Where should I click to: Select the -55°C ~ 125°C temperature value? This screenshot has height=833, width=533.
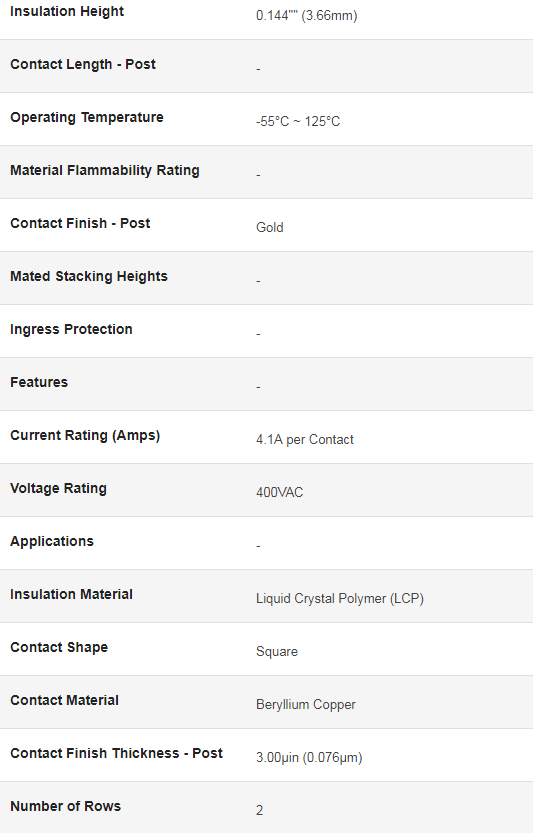pos(298,122)
